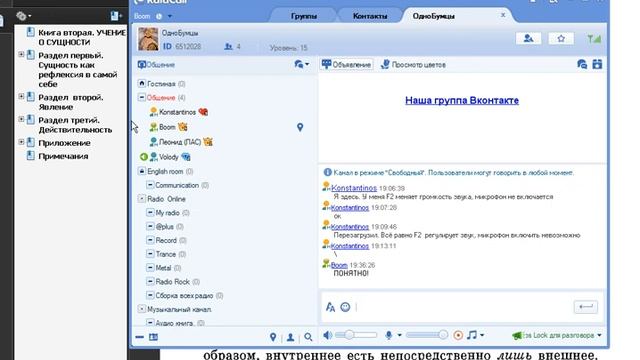Collapse the Общение channel

[x=142, y=98]
